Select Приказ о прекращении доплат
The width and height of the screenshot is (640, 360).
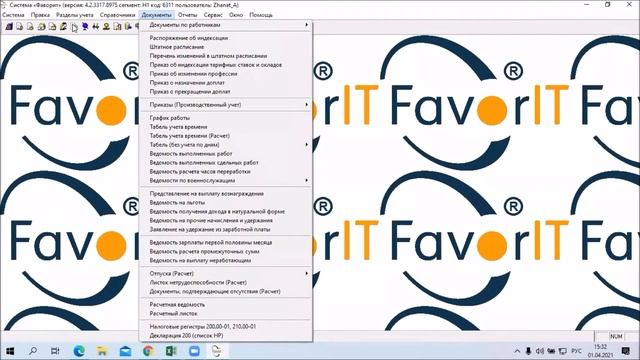tap(226, 92)
